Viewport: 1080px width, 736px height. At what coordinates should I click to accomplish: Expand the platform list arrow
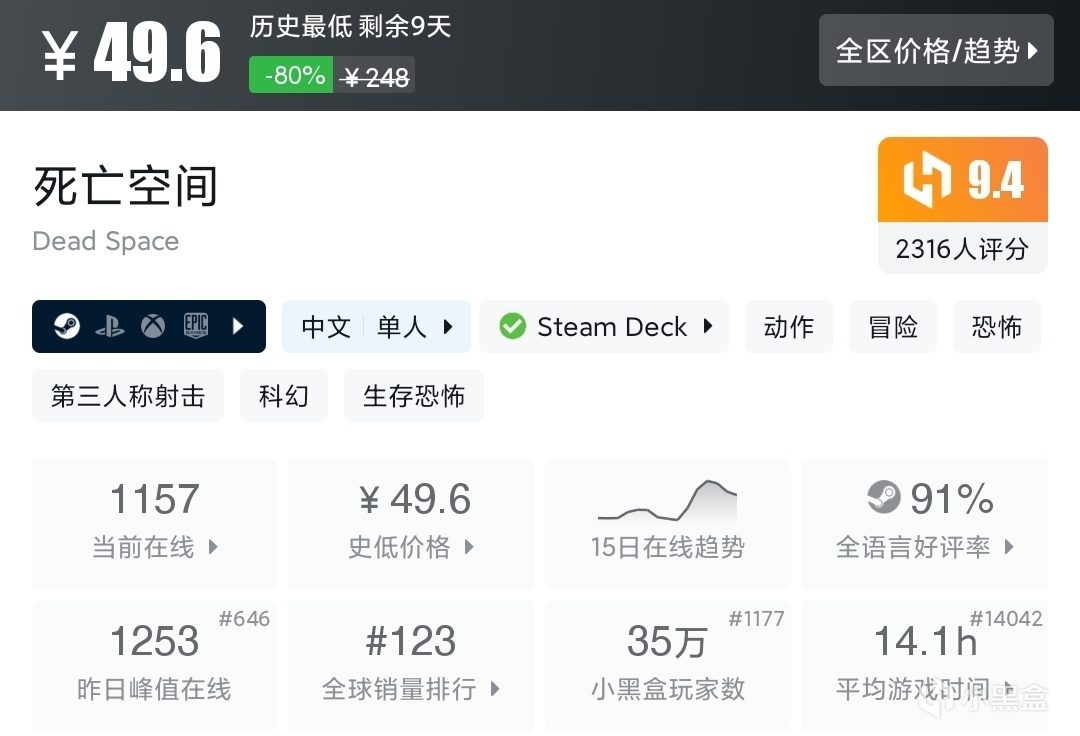(x=238, y=327)
